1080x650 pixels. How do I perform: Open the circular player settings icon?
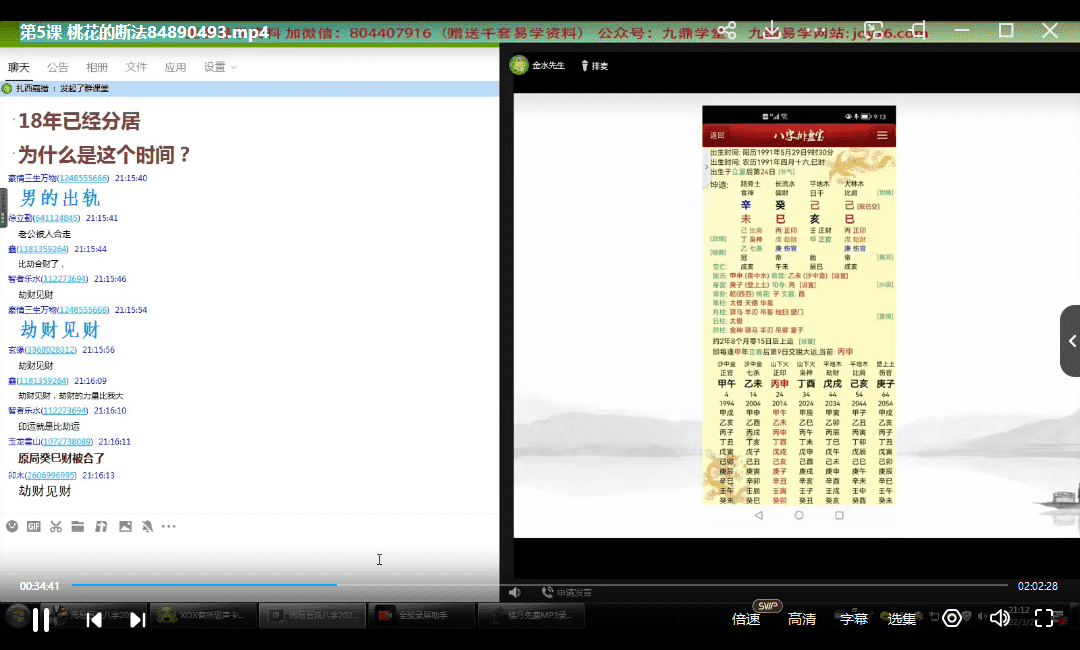[952, 619]
